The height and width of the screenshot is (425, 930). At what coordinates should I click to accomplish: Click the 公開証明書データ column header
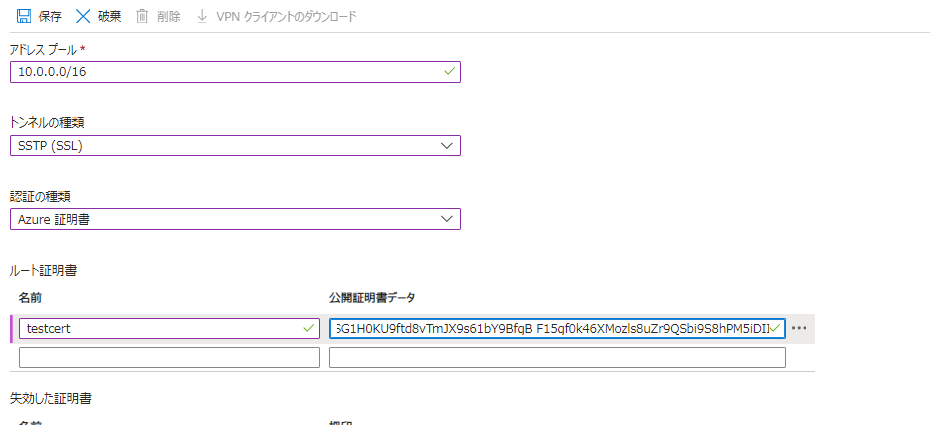[x=372, y=298]
